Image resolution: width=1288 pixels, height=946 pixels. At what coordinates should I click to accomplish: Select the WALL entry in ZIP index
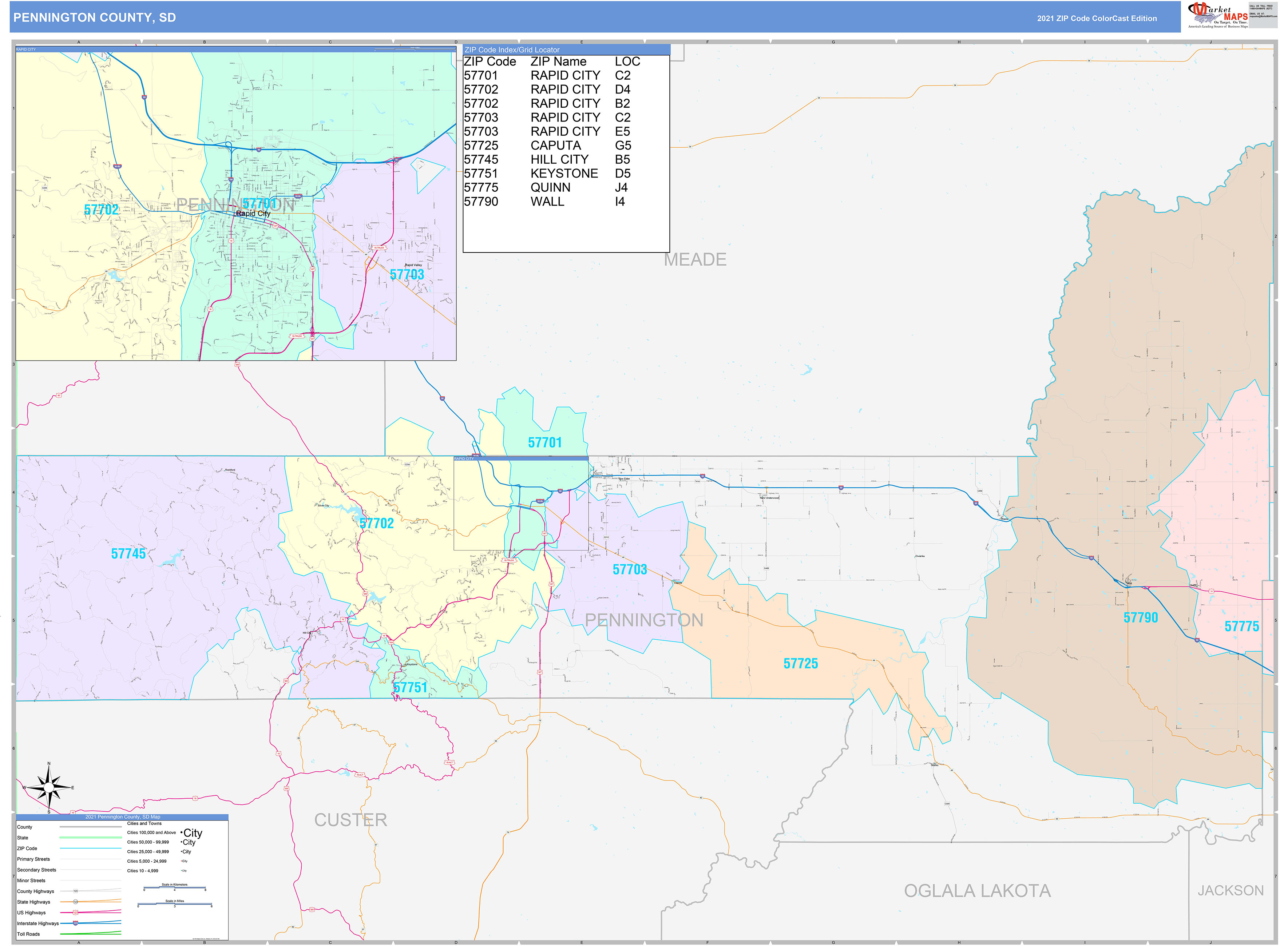pyautogui.click(x=547, y=202)
